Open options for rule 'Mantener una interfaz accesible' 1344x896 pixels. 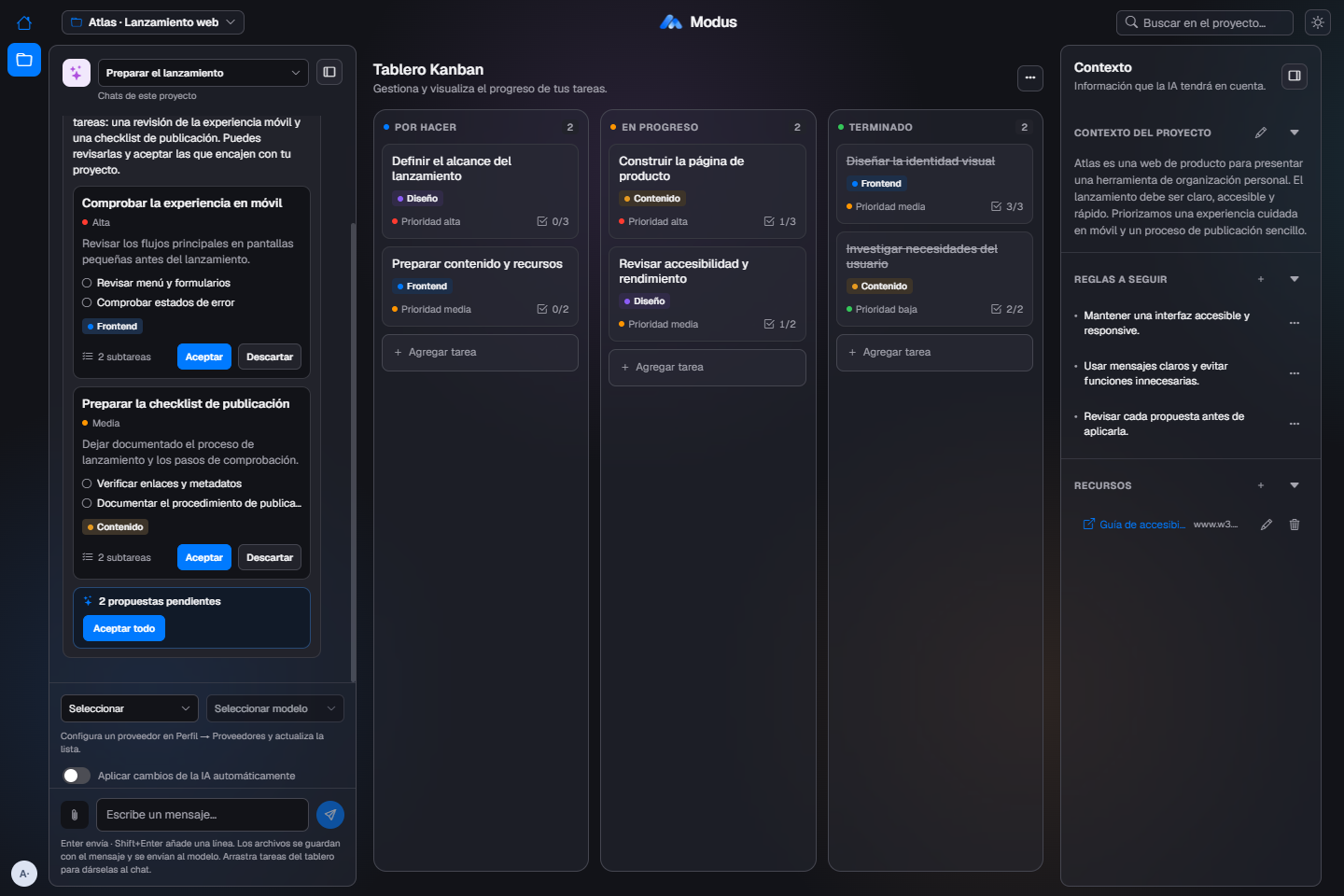coord(1295,323)
